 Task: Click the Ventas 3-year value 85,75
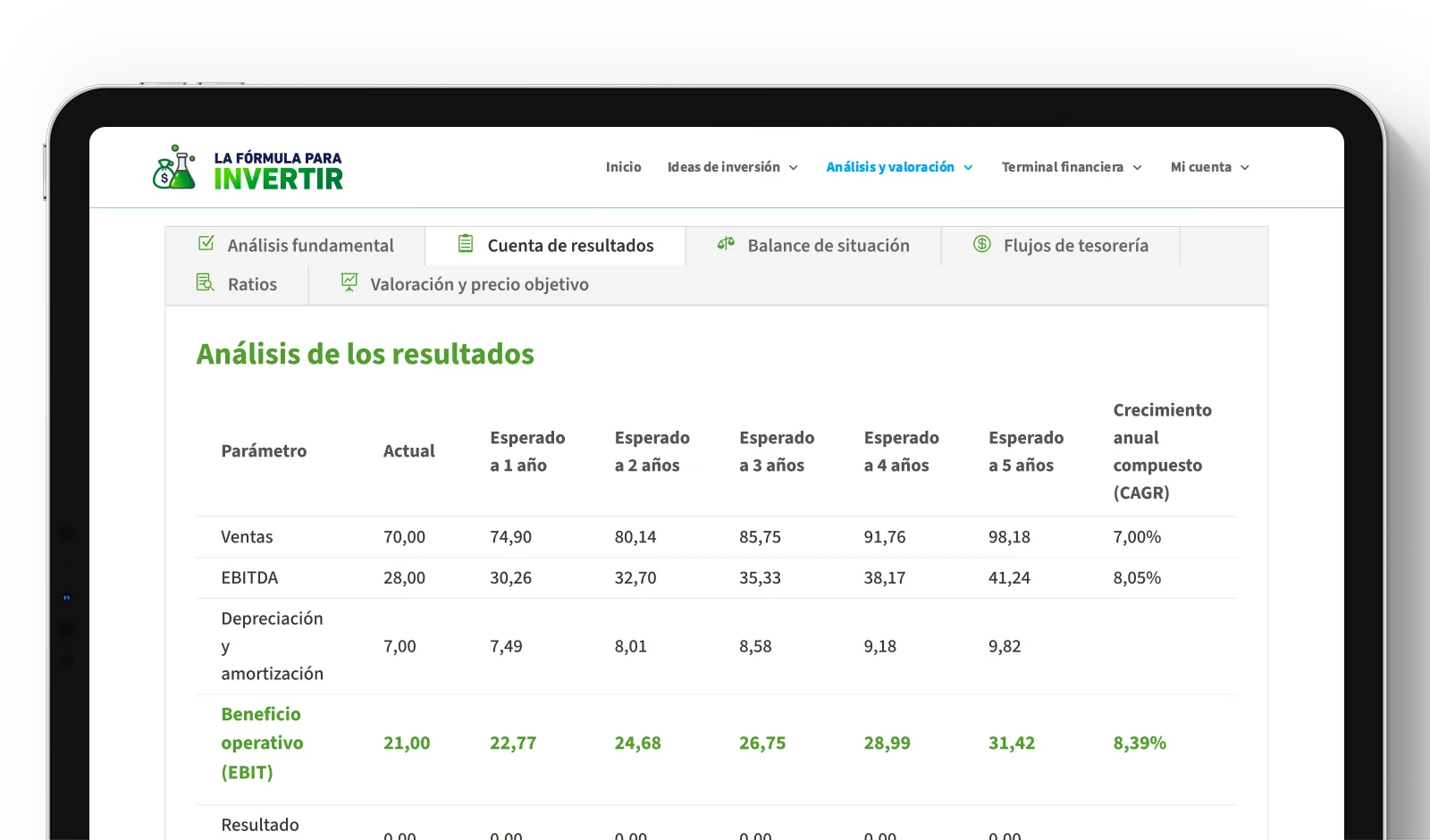[760, 537]
